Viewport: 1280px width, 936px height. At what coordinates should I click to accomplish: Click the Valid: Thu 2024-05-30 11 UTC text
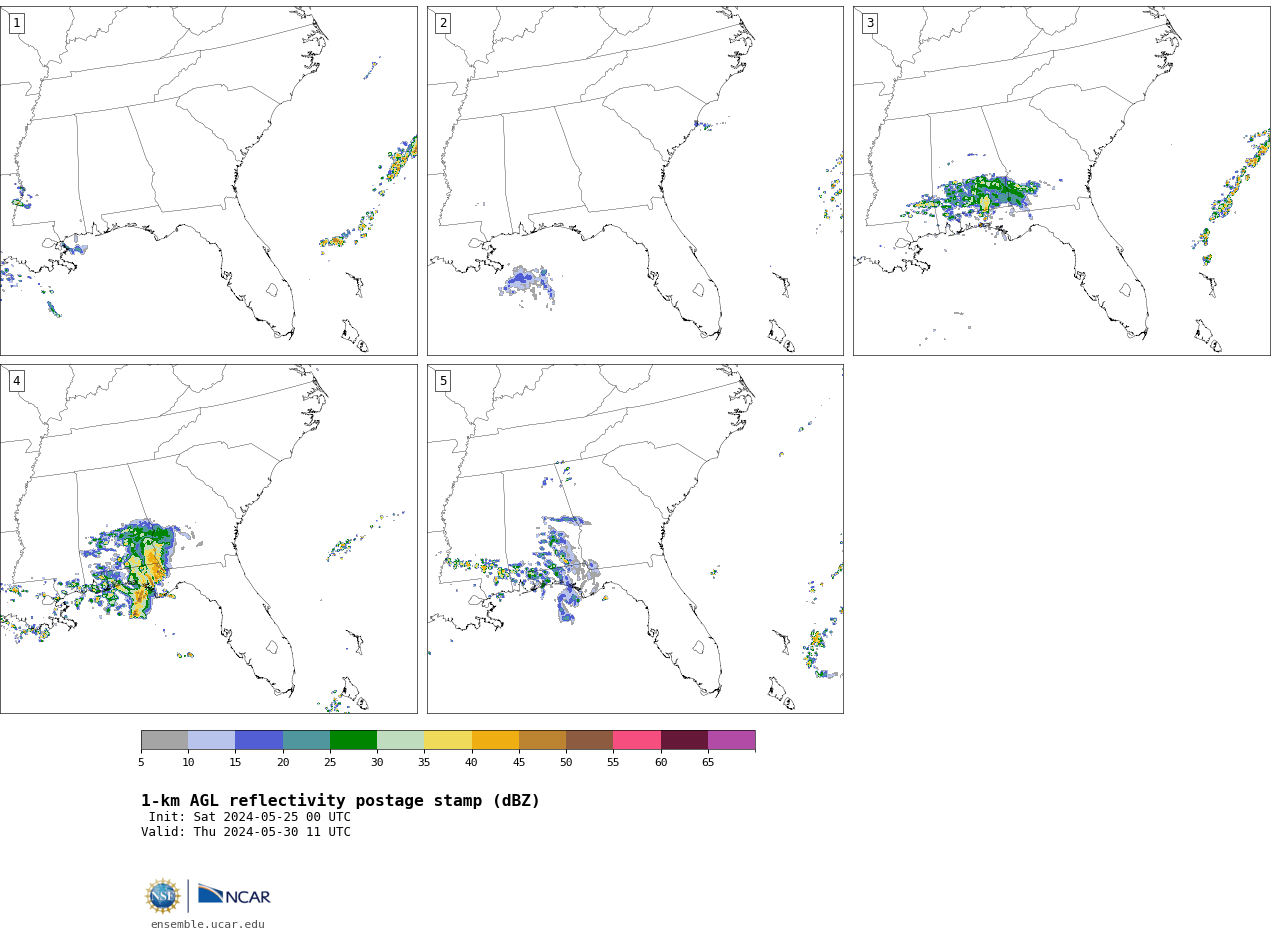(246, 832)
